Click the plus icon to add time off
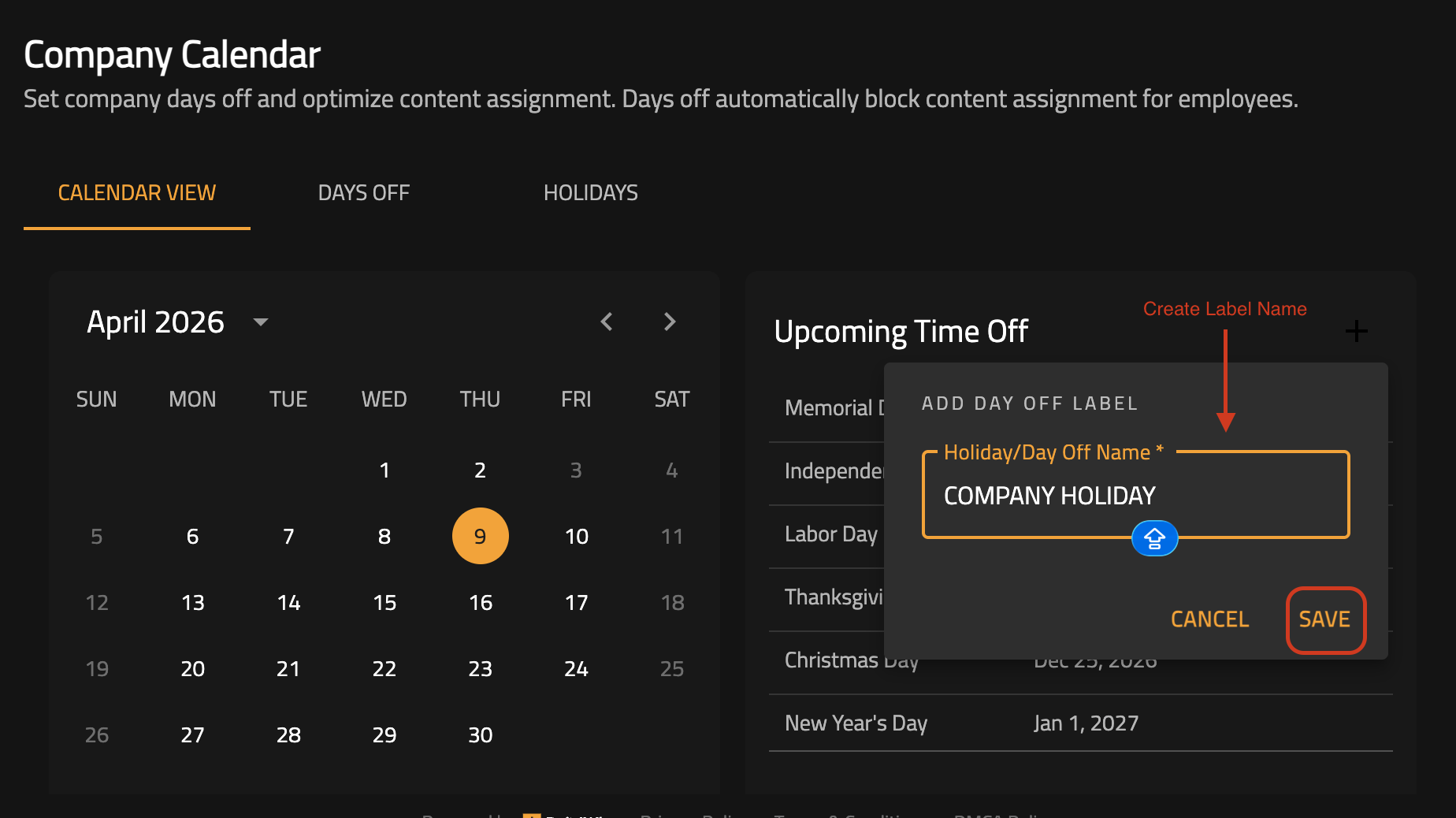Viewport: 1456px width, 818px height. [1355, 331]
